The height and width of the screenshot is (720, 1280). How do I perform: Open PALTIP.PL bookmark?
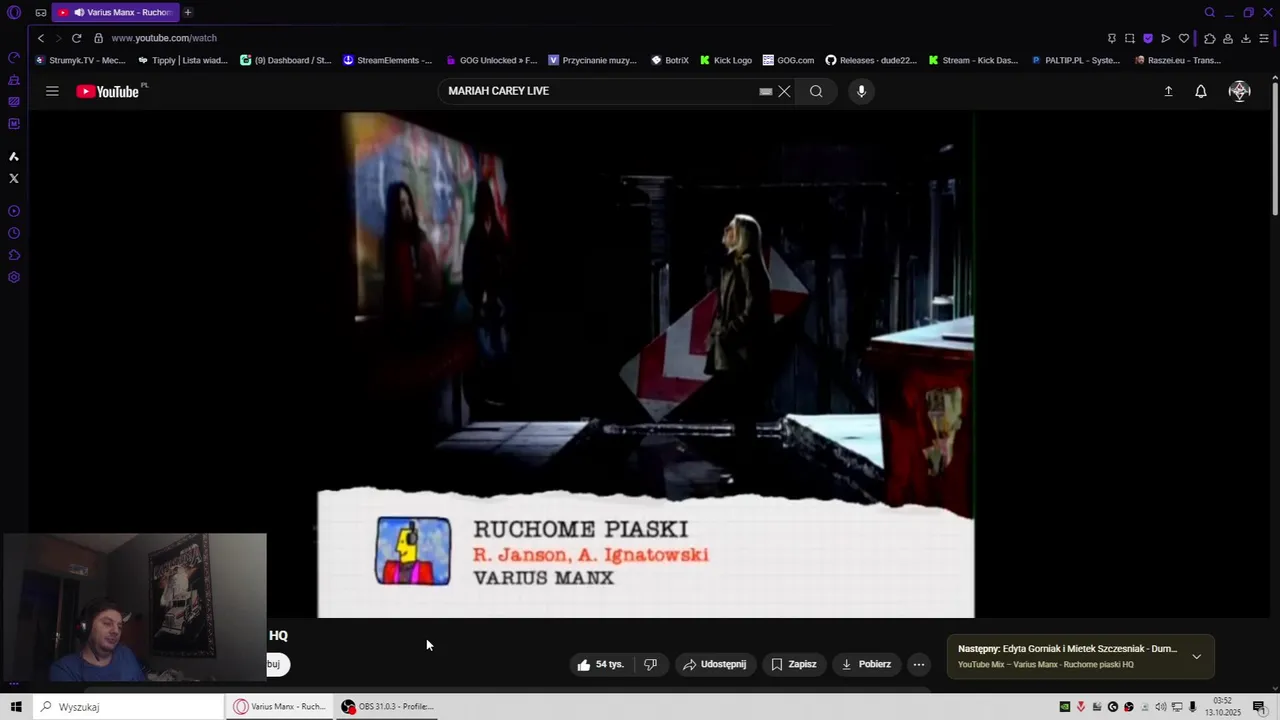tap(1076, 60)
